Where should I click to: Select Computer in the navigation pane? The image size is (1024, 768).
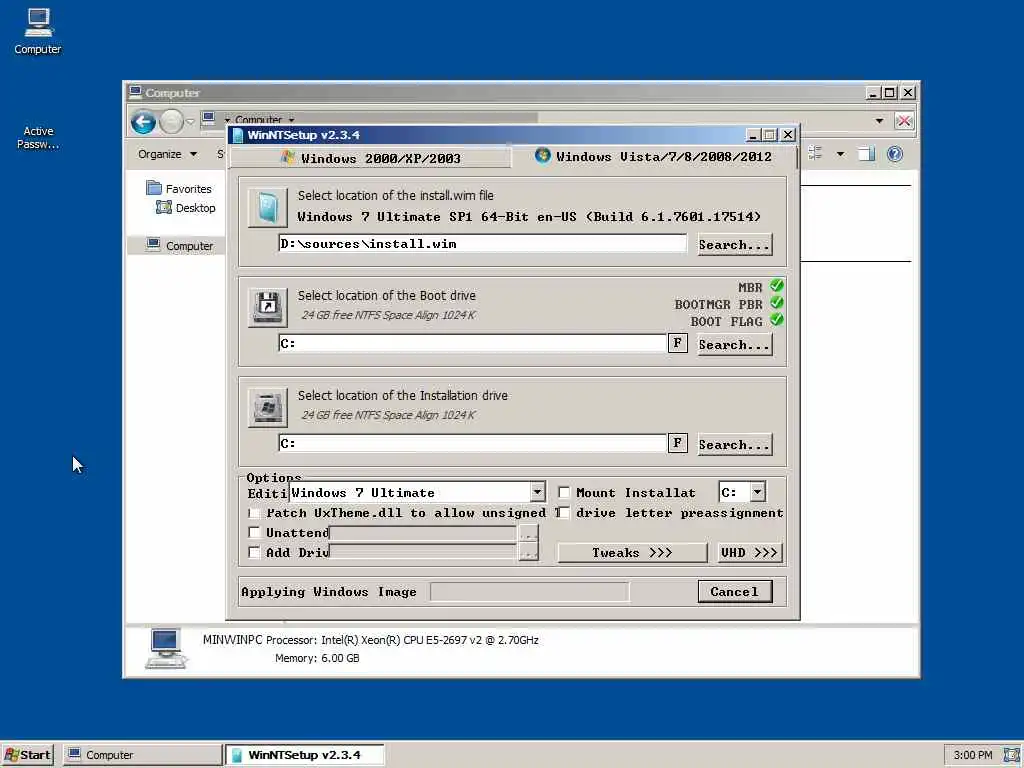[180, 246]
